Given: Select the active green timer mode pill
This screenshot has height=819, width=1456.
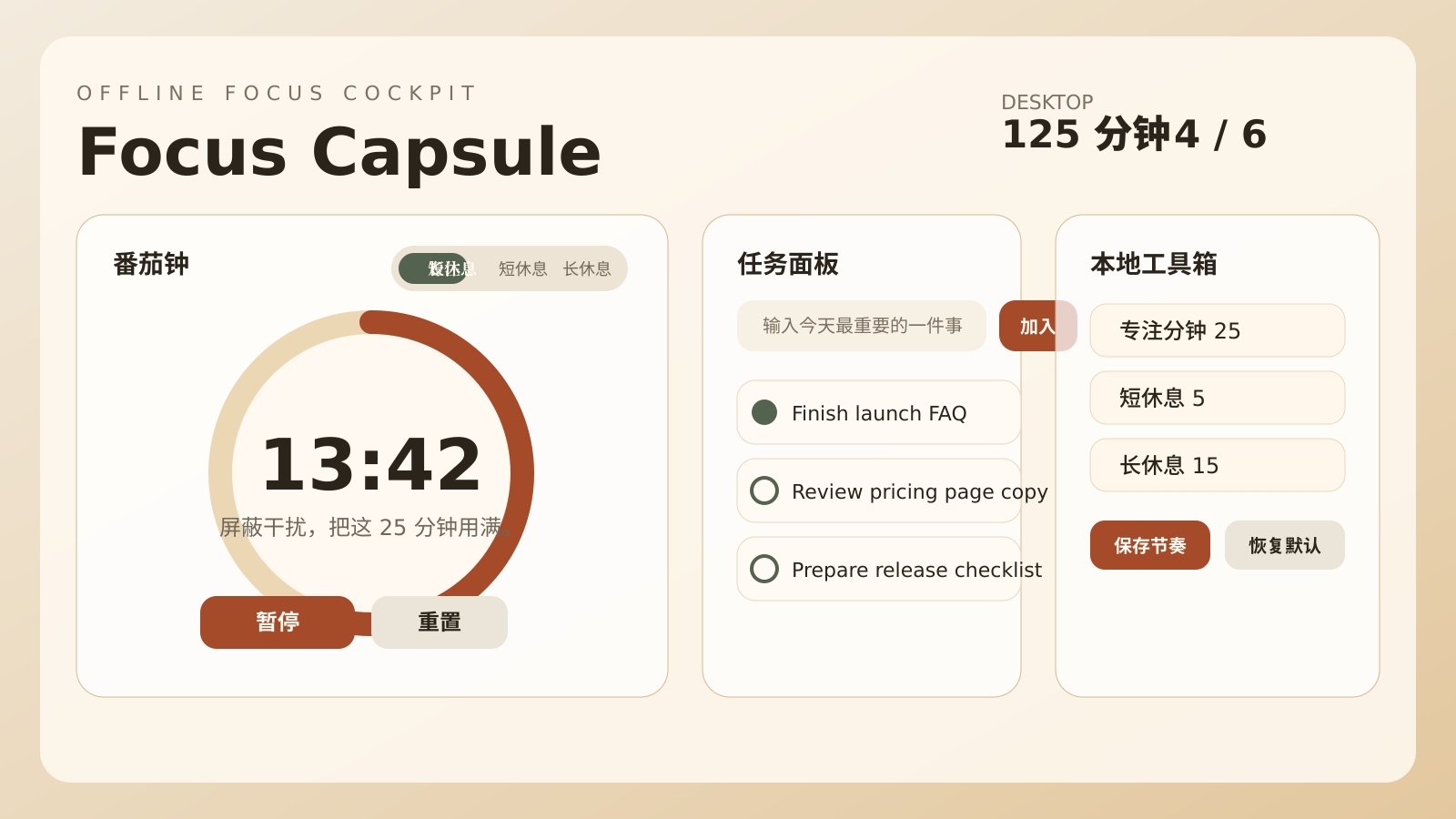Looking at the screenshot, I should pyautogui.click(x=433, y=268).
